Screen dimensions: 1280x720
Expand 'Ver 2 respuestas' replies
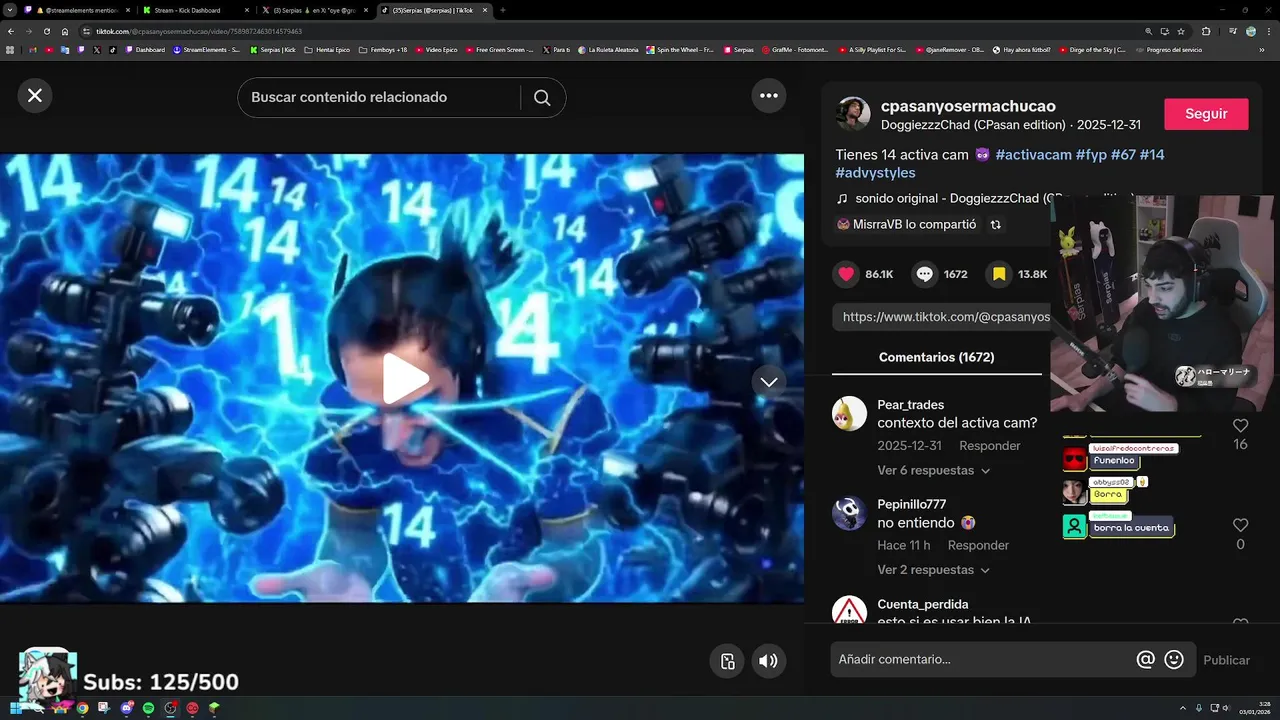coord(933,570)
